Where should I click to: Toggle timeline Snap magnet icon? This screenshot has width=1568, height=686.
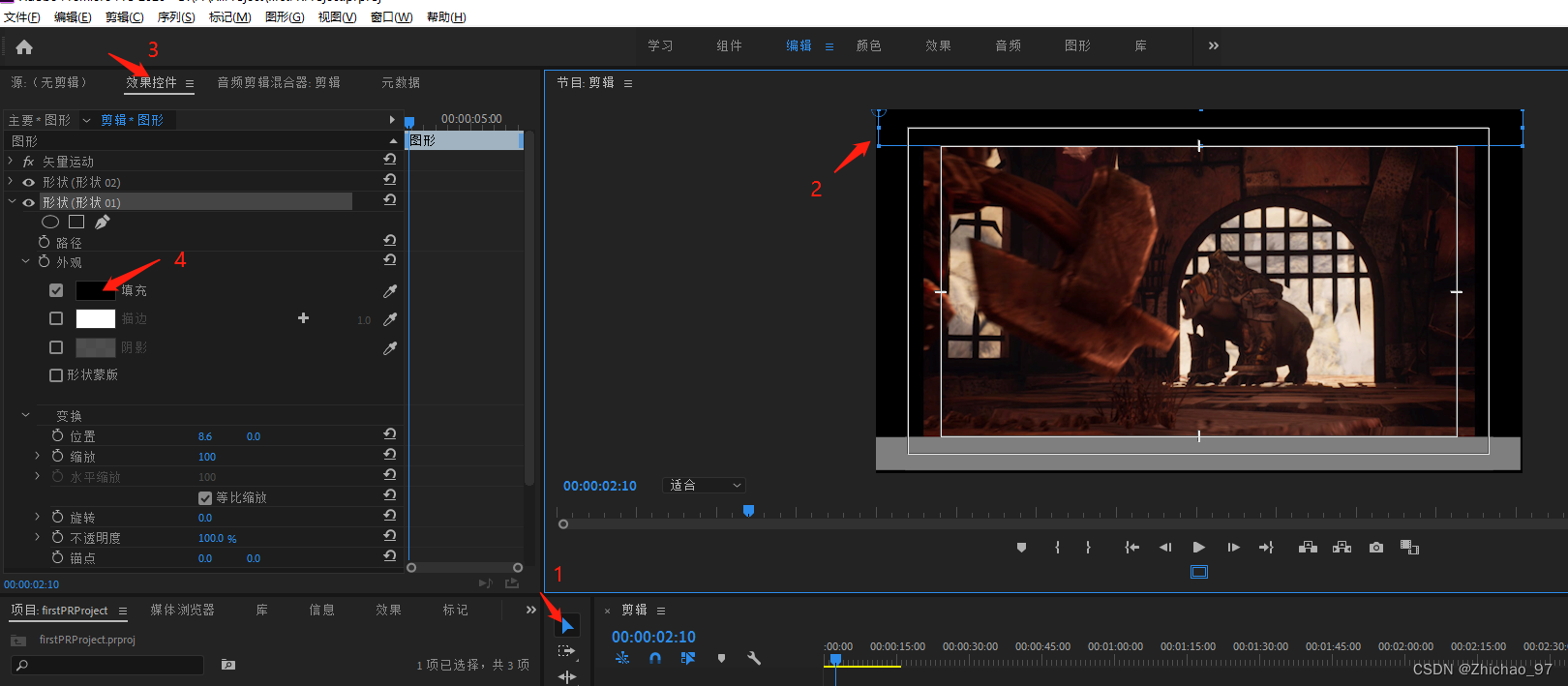(x=655, y=658)
